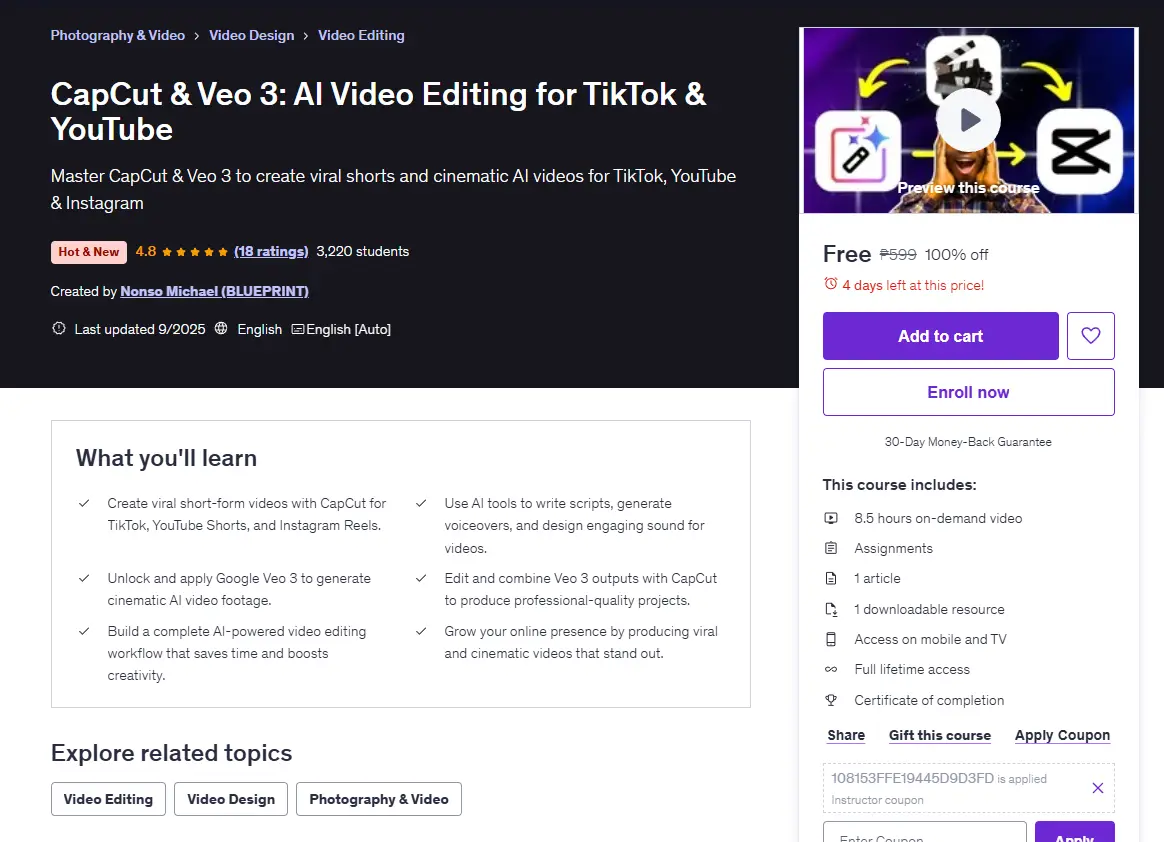Click the 4.8 rating number
1164x842 pixels.
click(146, 251)
